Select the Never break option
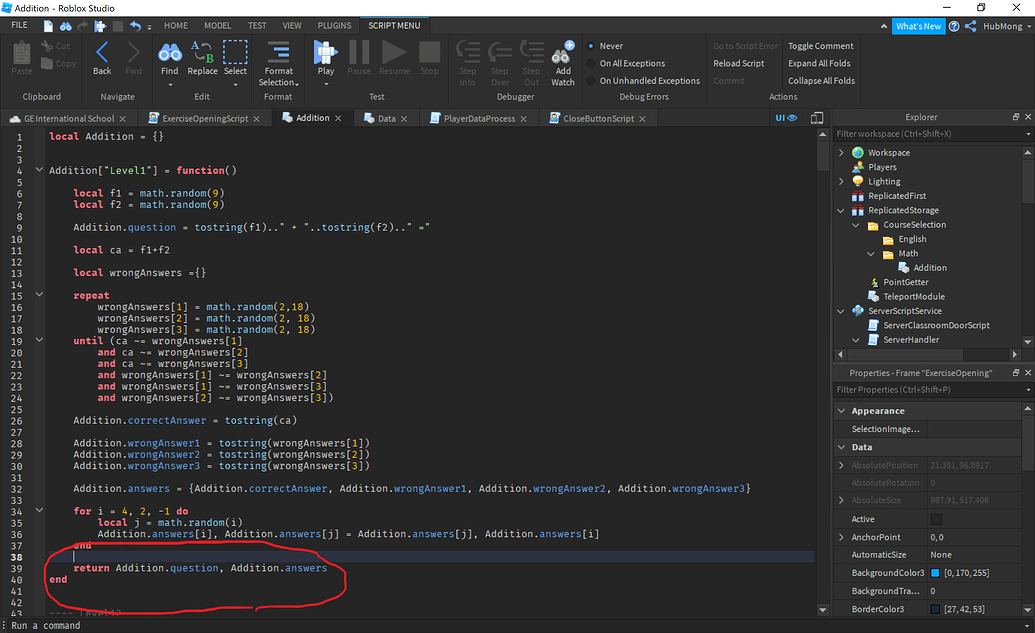Image resolution: width=1035 pixels, height=633 pixels. coord(591,46)
